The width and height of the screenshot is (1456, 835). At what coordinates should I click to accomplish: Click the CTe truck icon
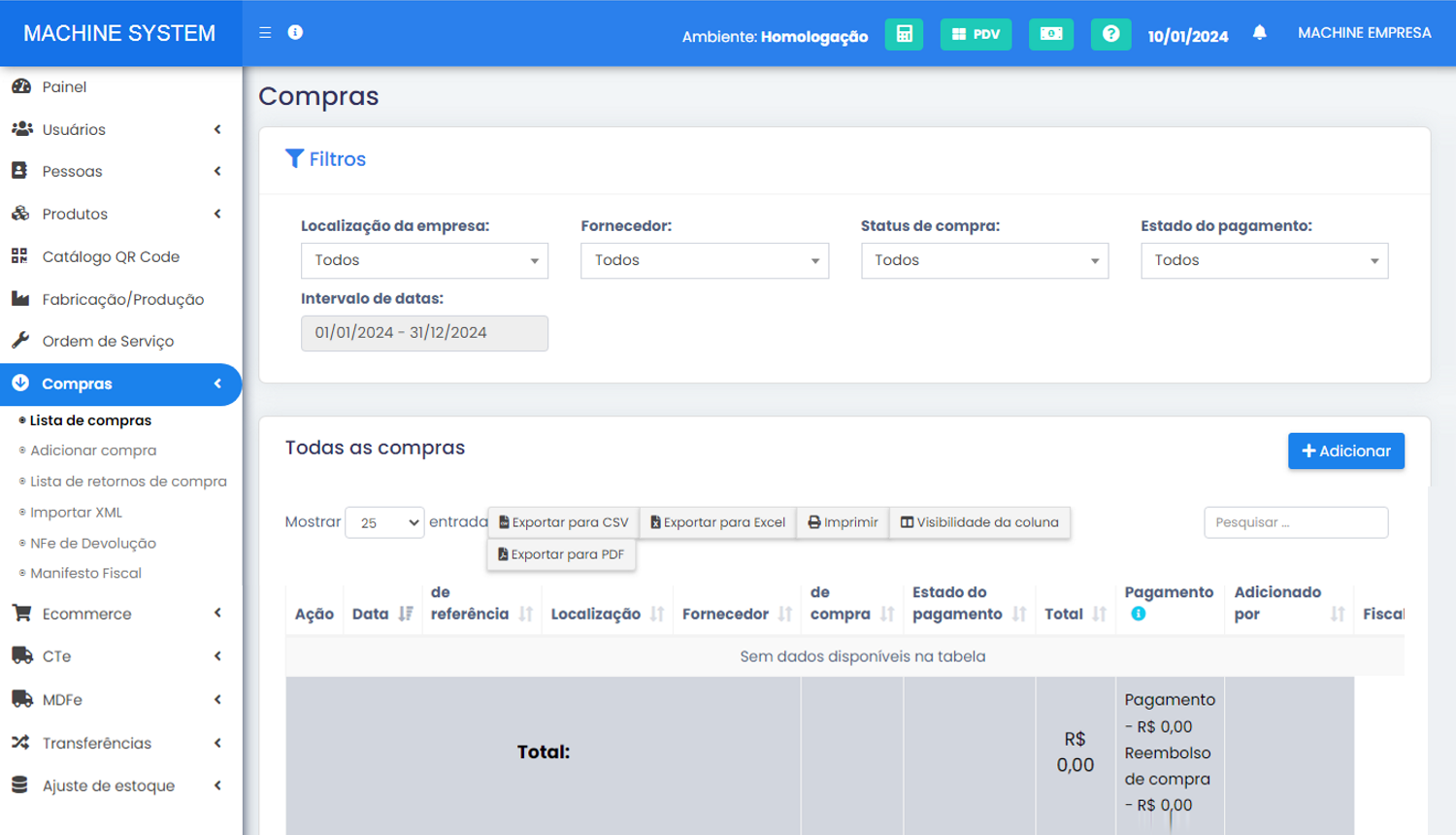[x=21, y=655]
